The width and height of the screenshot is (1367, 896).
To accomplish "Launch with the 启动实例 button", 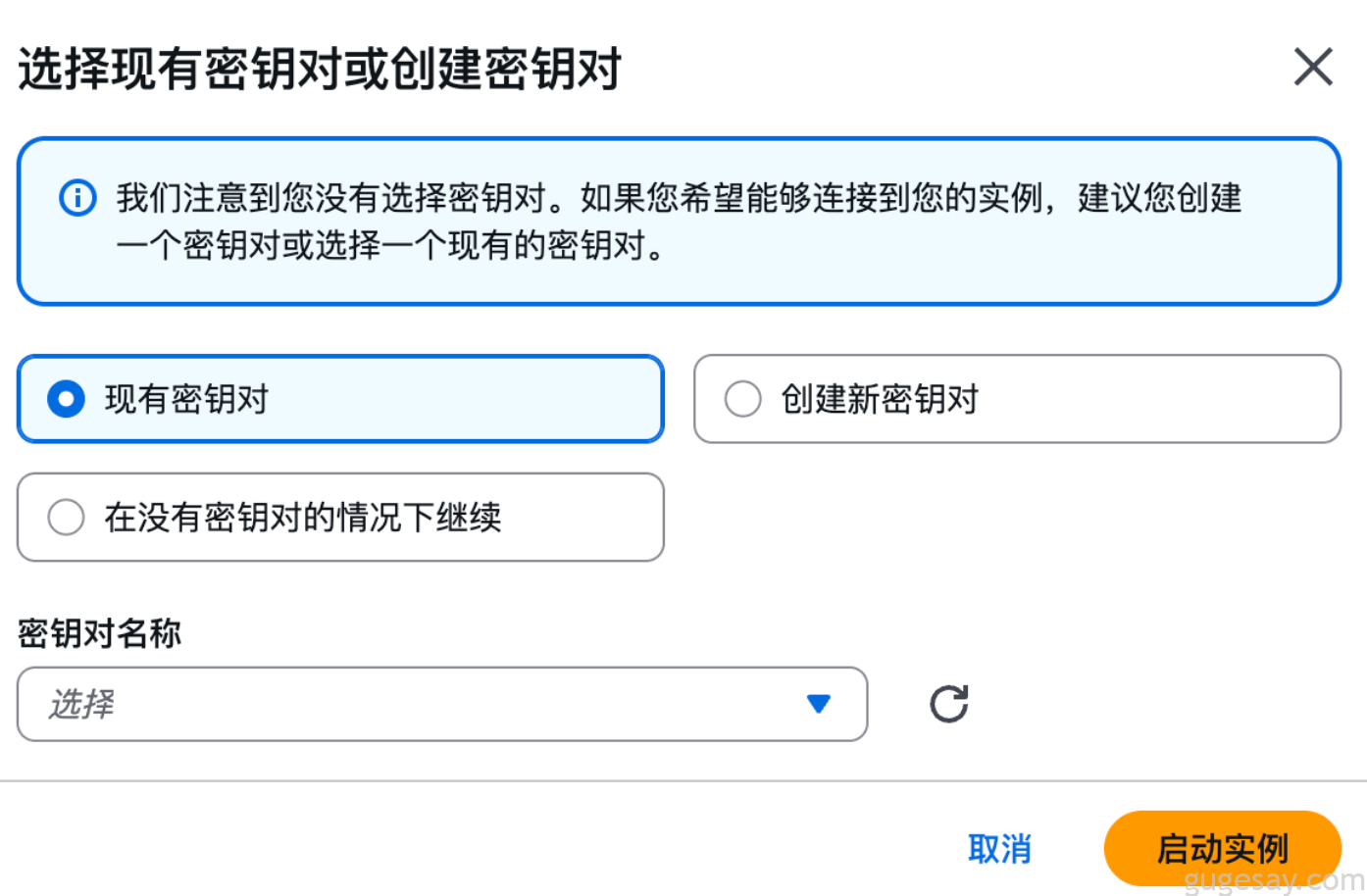I will point(1222,848).
